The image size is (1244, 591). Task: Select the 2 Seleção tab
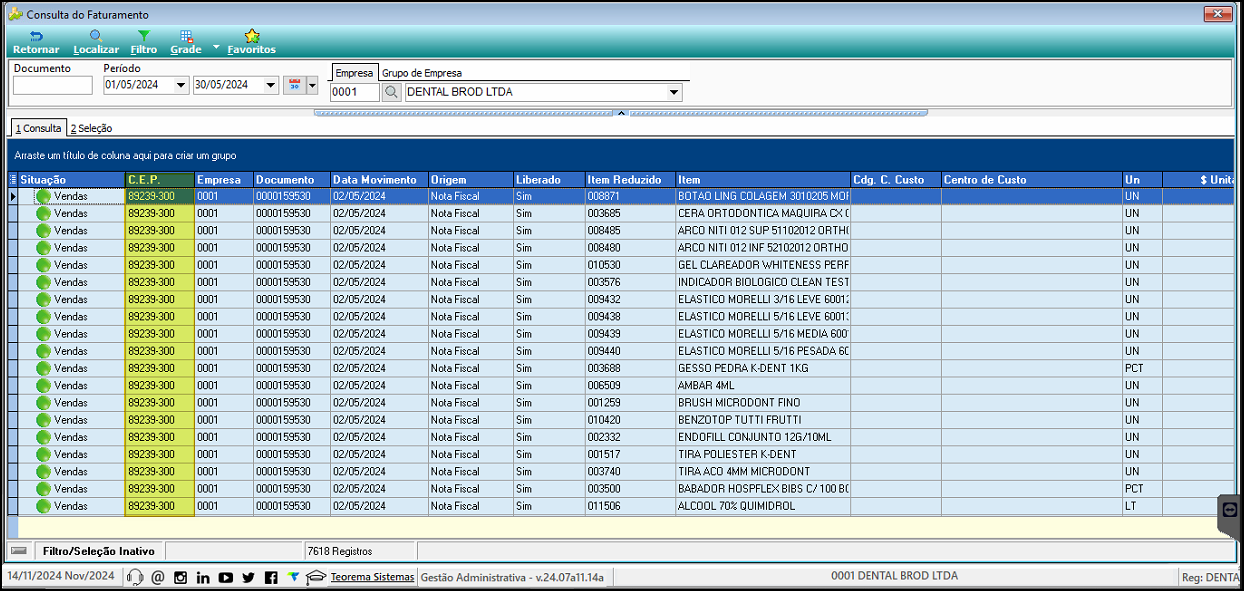tap(91, 128)
